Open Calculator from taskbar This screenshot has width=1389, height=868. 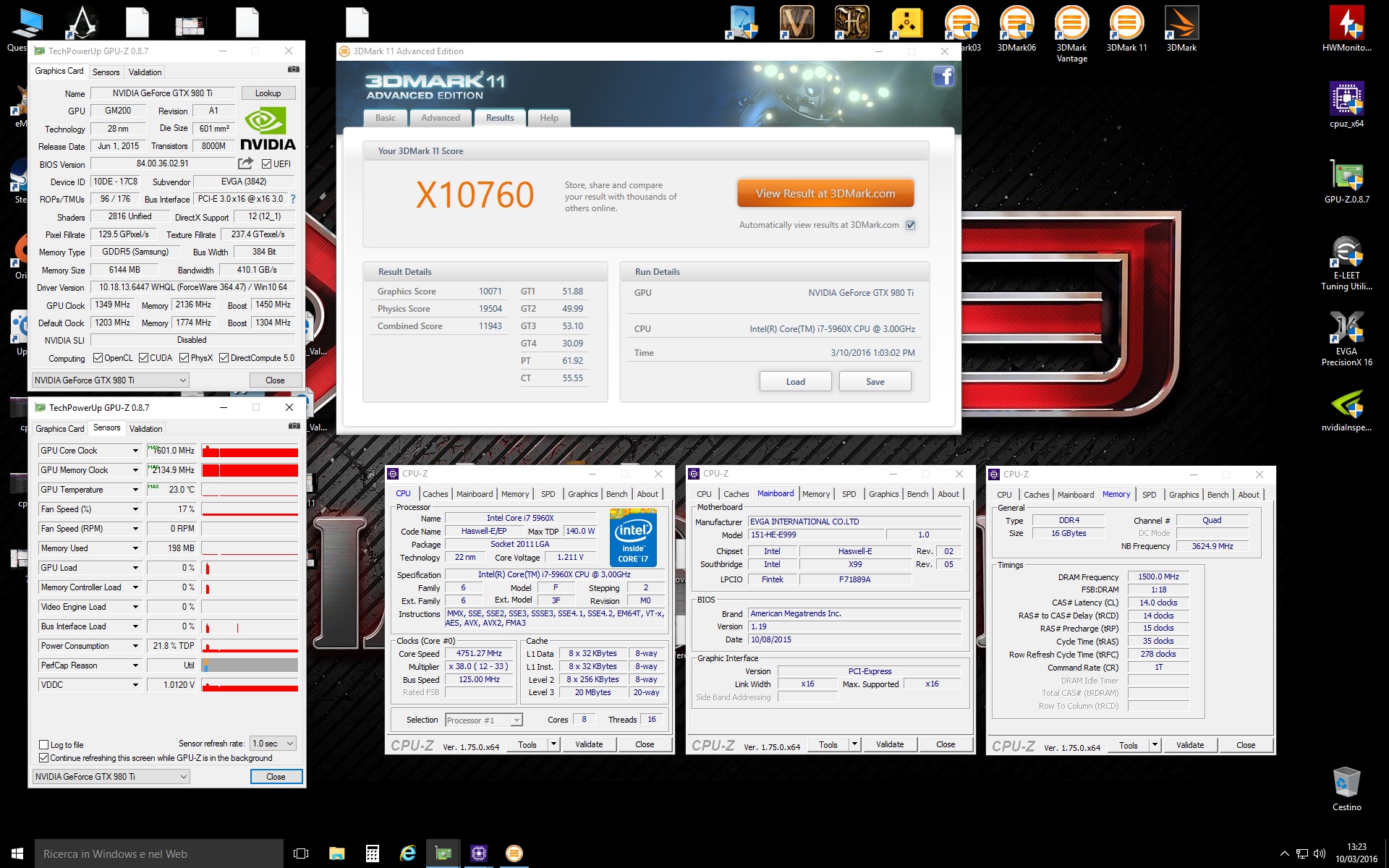372,854
